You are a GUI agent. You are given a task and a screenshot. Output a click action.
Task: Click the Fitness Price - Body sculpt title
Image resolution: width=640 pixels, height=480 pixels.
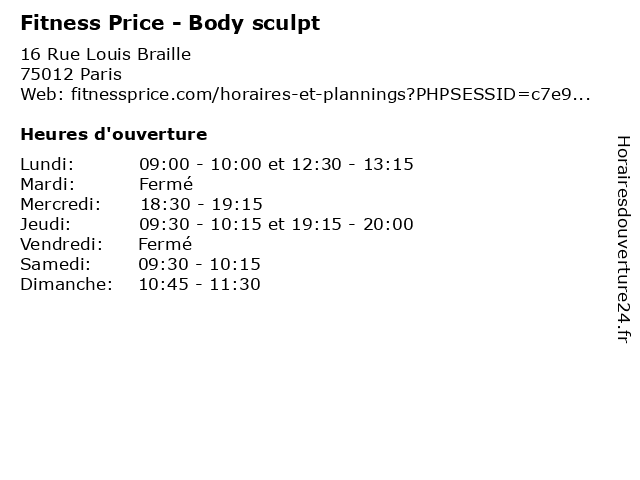[x=170, y=23]
